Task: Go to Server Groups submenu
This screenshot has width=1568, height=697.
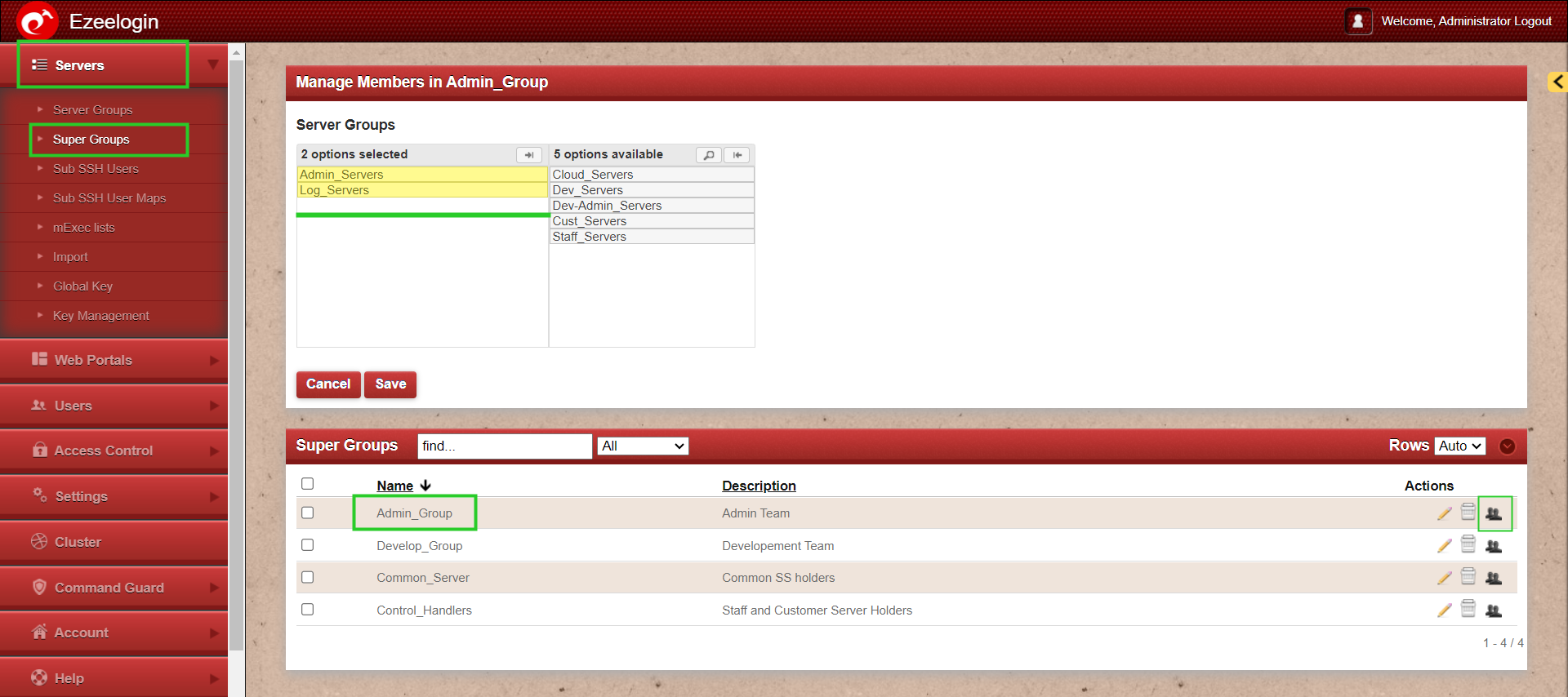Action: (92, 110)
